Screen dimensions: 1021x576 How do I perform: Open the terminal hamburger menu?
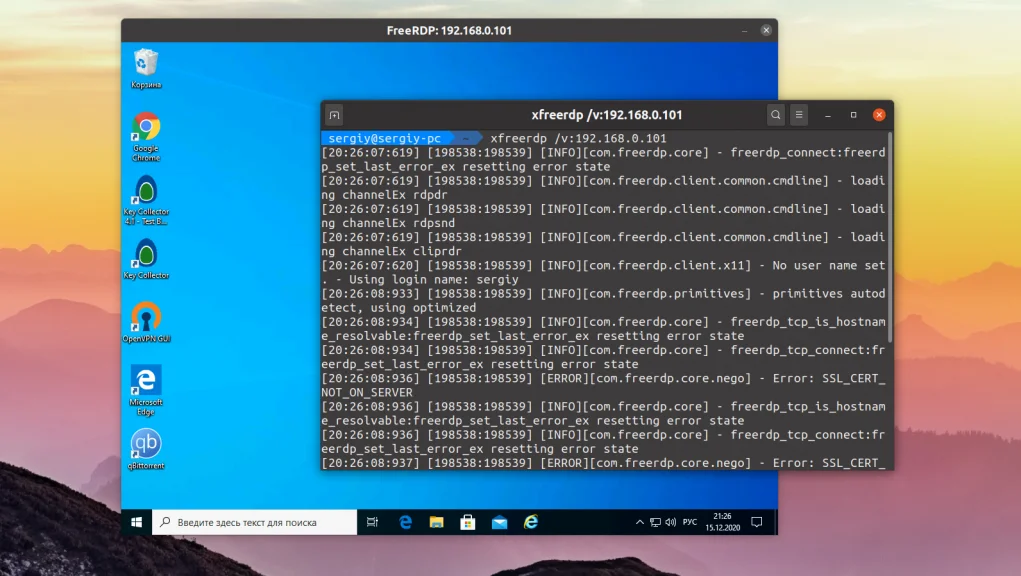(799, 114)
